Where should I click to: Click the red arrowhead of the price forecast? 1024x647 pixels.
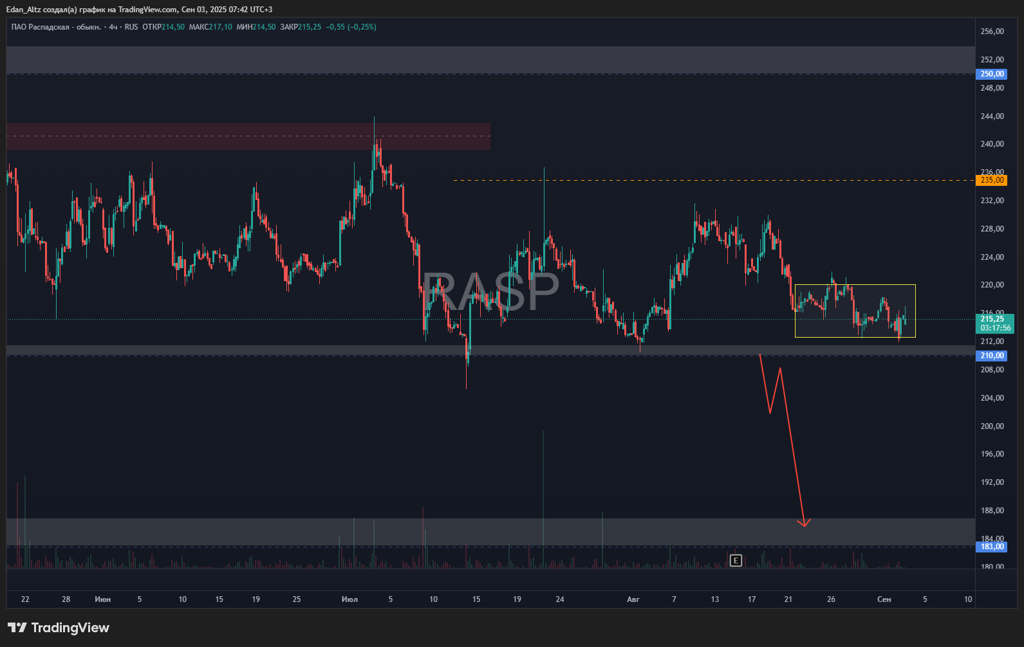[804, 523]
